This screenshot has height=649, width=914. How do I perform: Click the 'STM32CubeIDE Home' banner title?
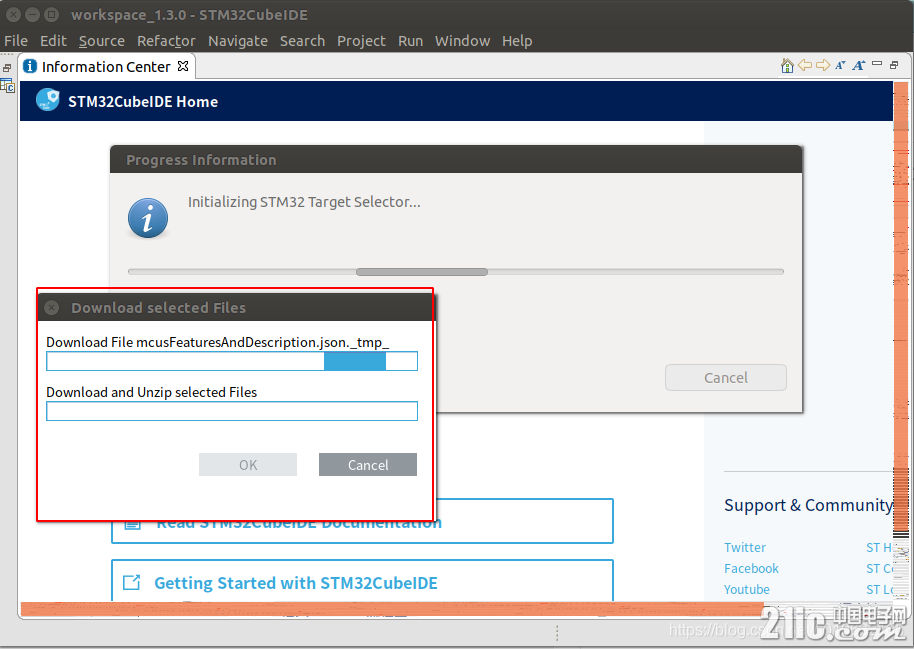click(x=143, y=101)
